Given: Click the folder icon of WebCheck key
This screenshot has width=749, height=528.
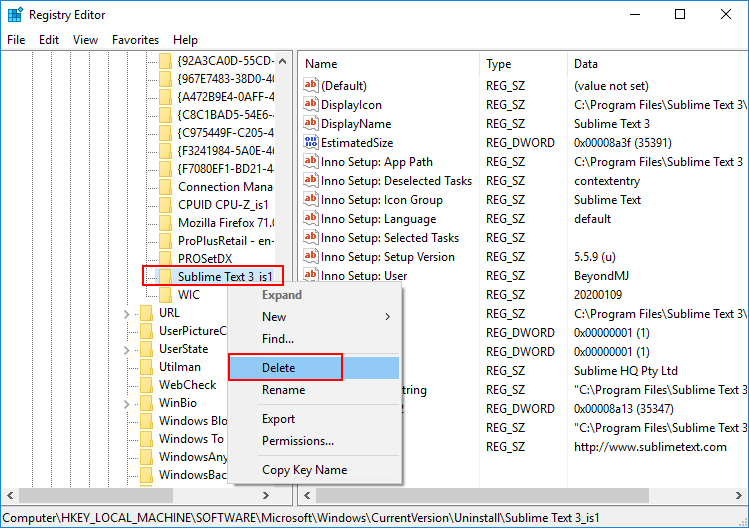Looking at the screenshot, I should coord(146,385).
